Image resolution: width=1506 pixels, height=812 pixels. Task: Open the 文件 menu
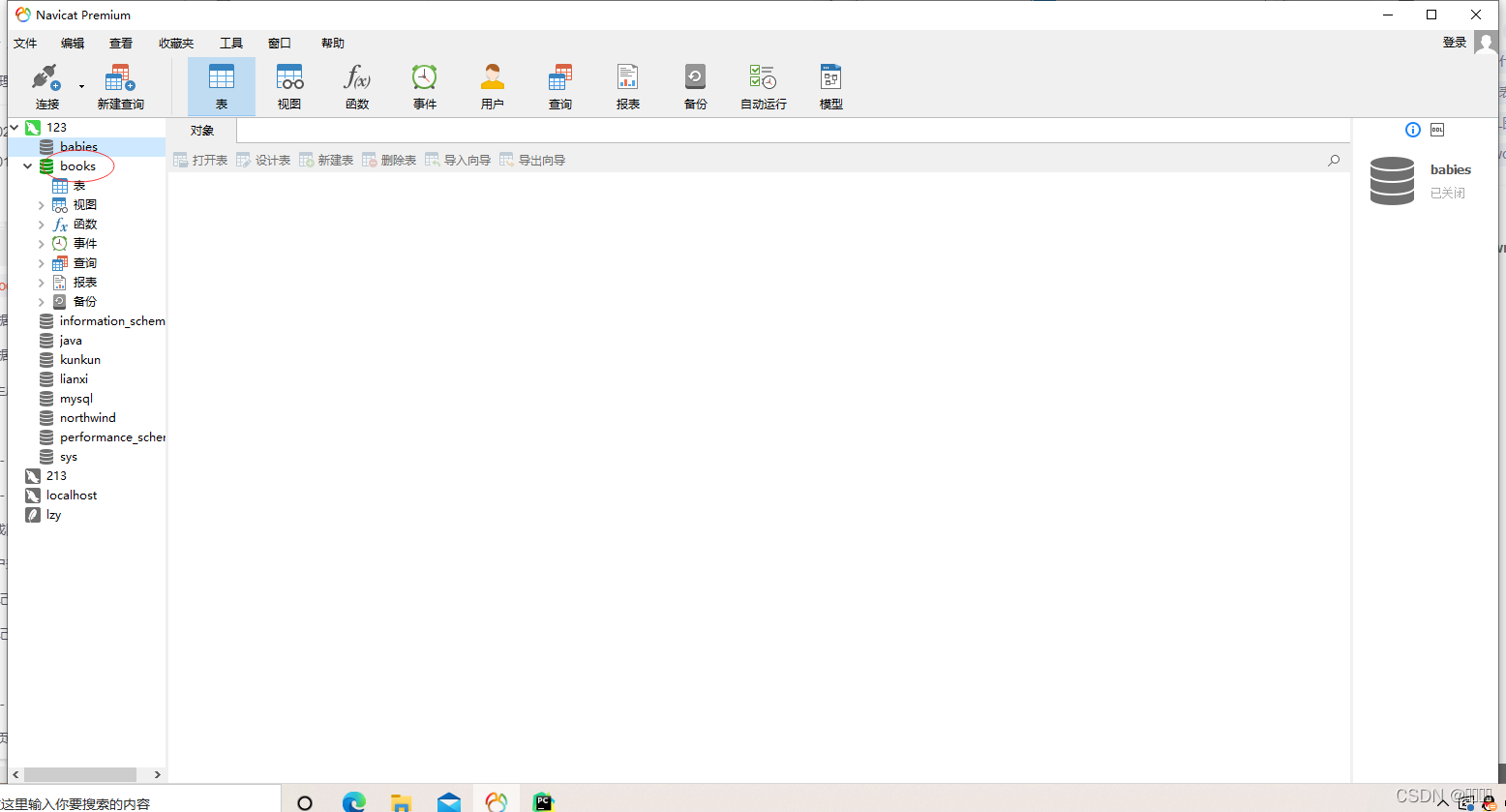coord(25,44)
